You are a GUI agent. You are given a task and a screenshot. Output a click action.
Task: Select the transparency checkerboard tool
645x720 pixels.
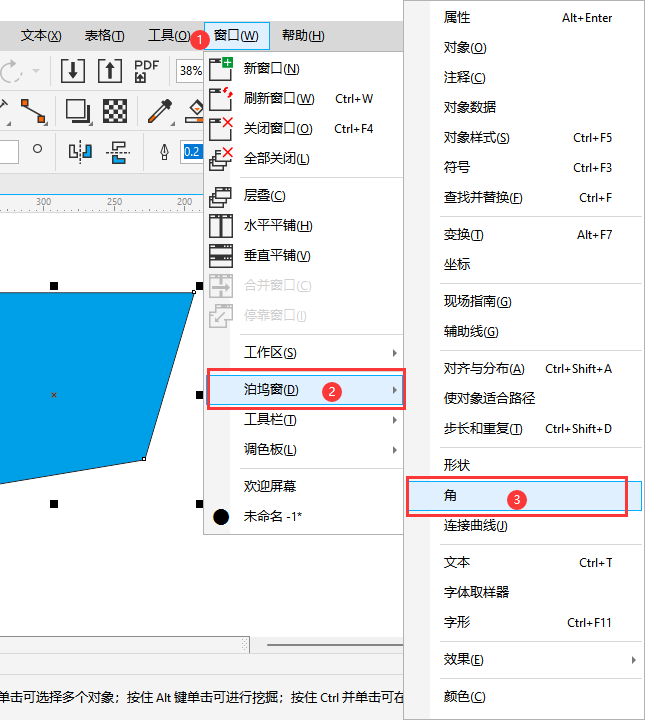click(x=115, y=111)
